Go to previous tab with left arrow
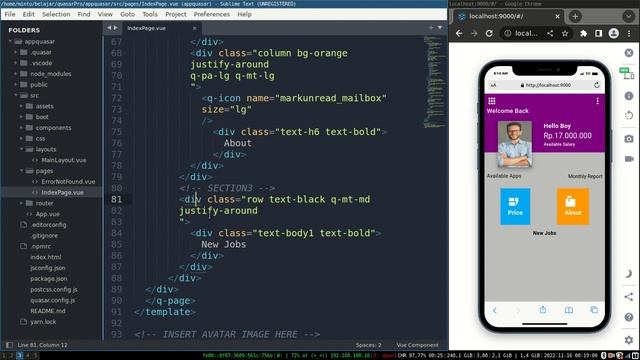The image size is (640, 360). pos(109,28)
